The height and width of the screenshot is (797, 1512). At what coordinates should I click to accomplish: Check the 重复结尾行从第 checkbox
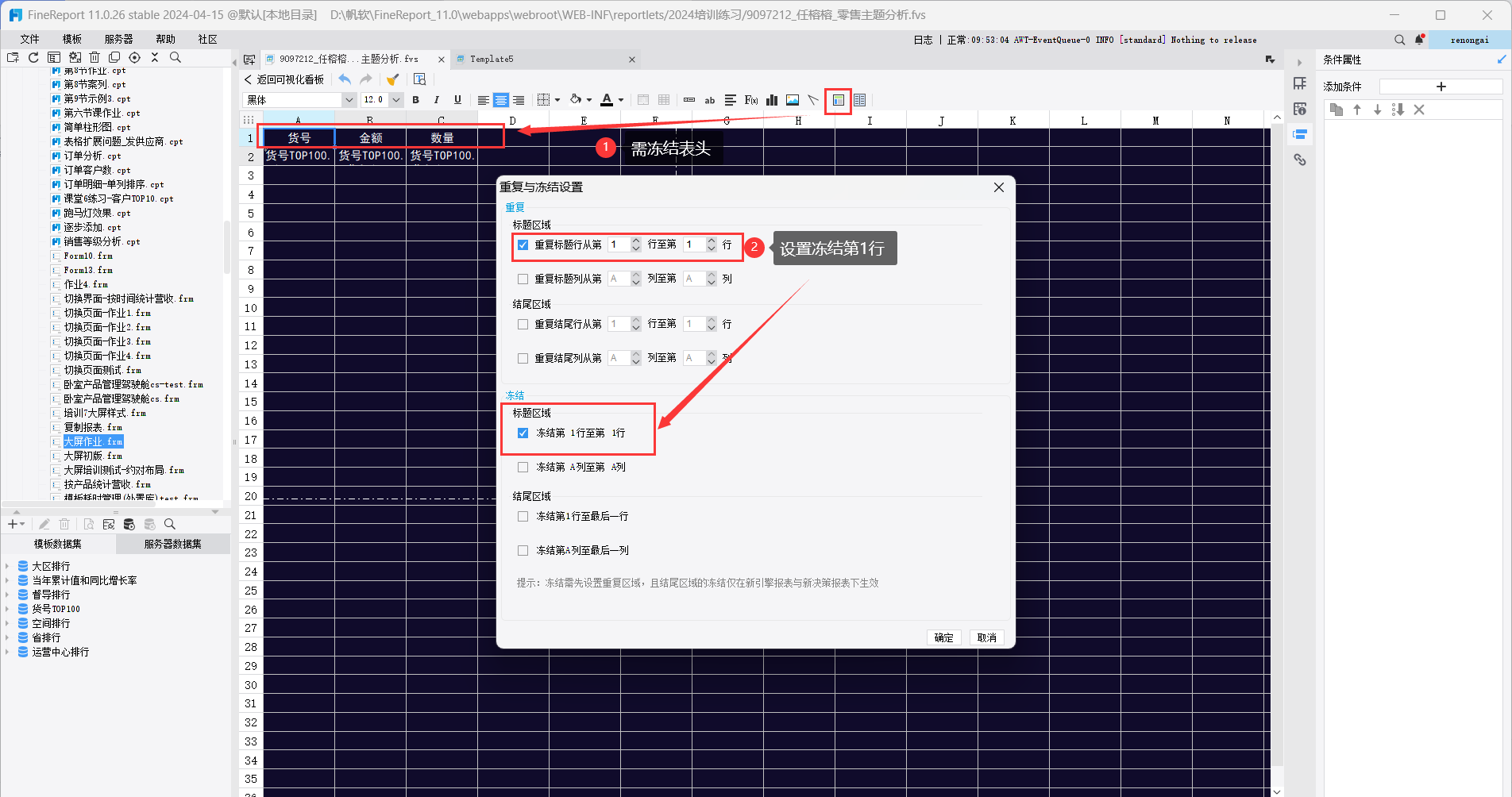coord(523,324)
